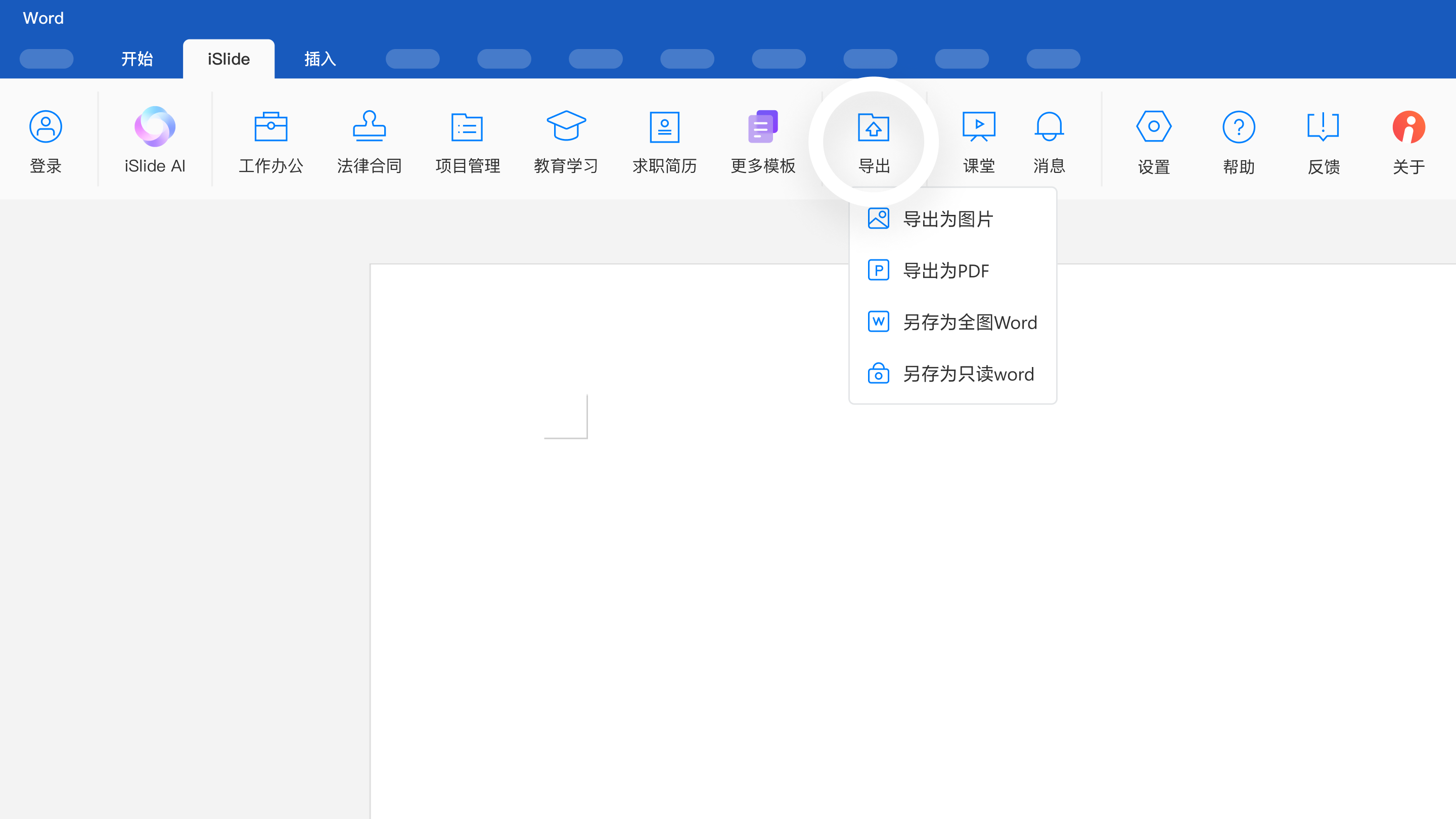Select 导出为图片 menu entry

click(953, 219)
